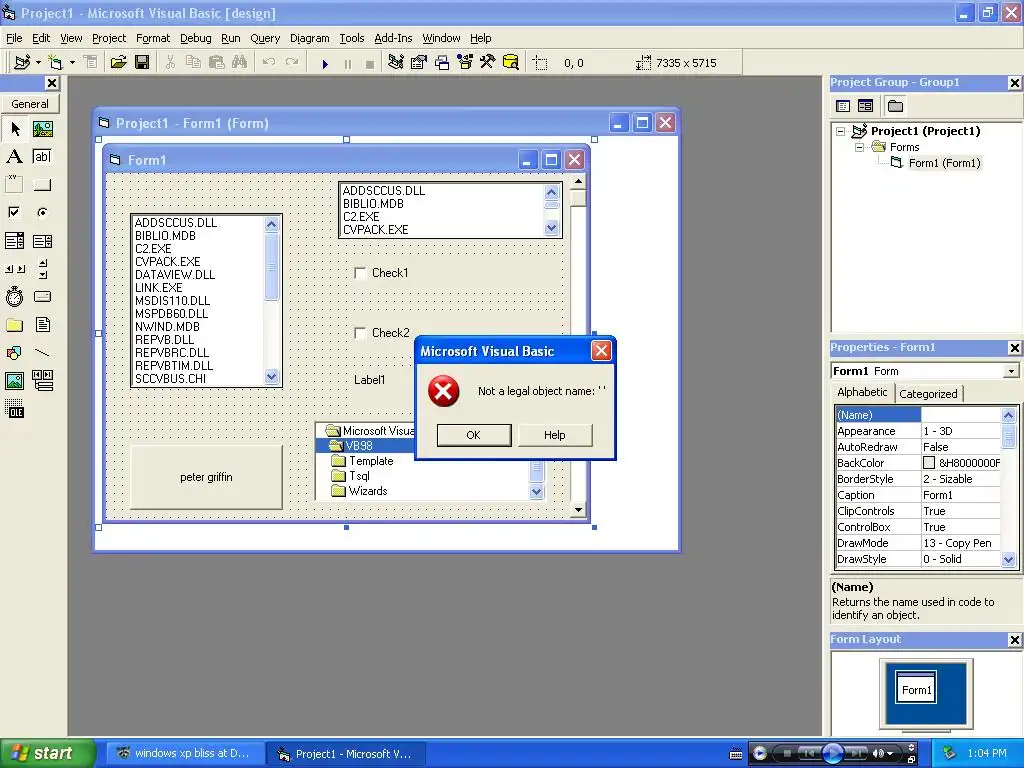Click the Help button in the error dialog
Screen dimensions: 1024x768
tap(554, 435)
